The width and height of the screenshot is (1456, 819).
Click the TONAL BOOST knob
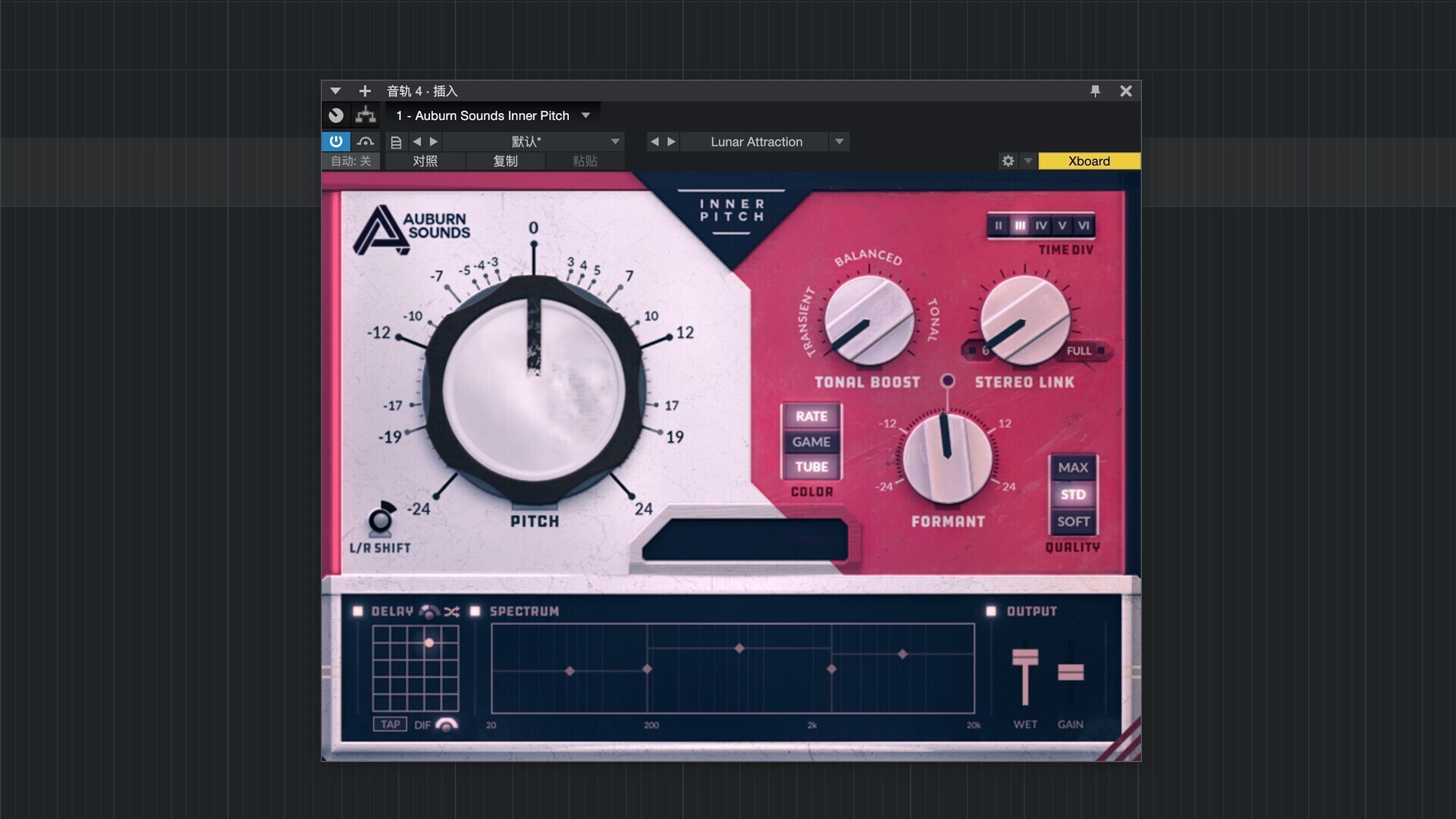(869, 320)
